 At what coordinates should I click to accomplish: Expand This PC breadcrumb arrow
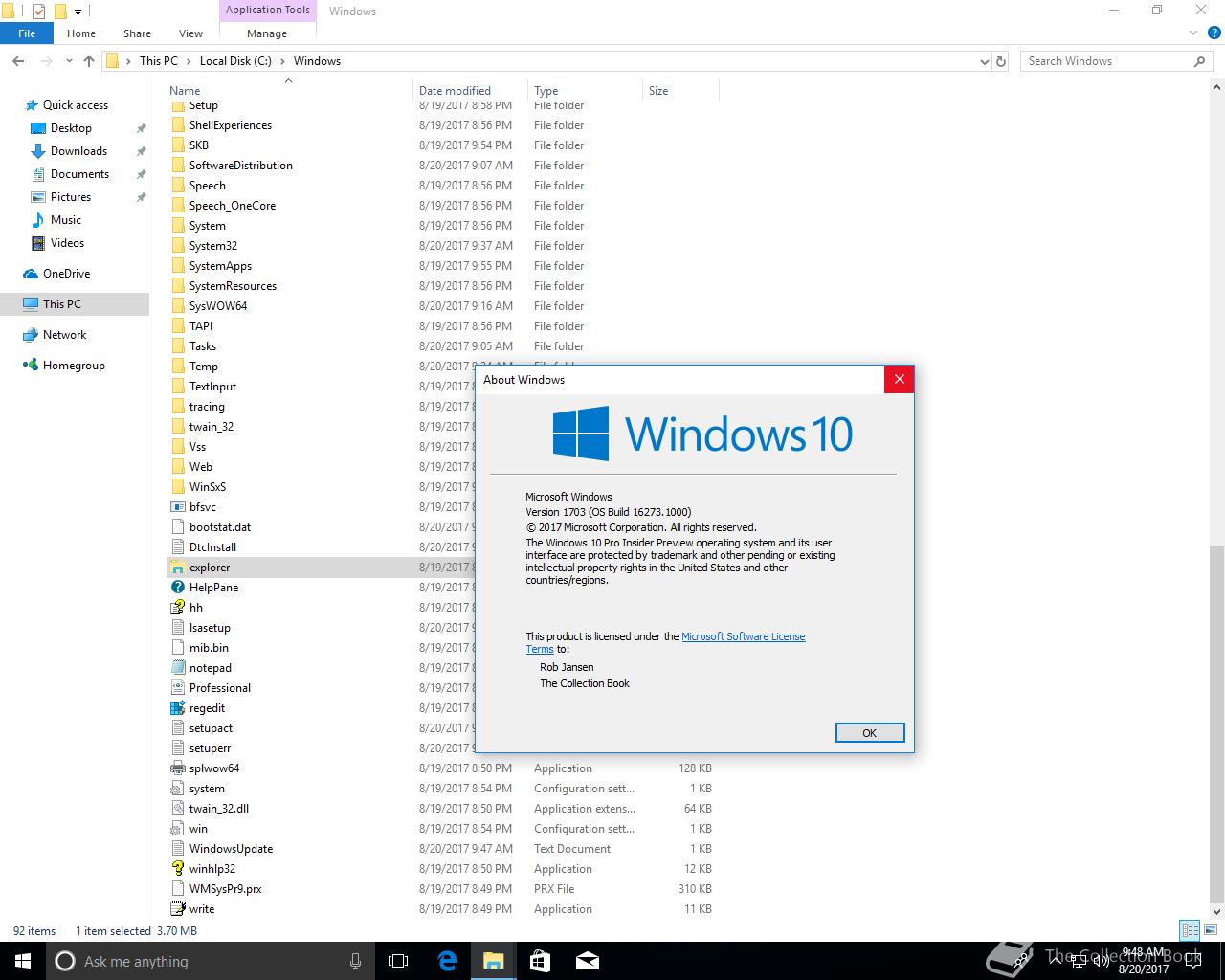click(x=189, y=61)
